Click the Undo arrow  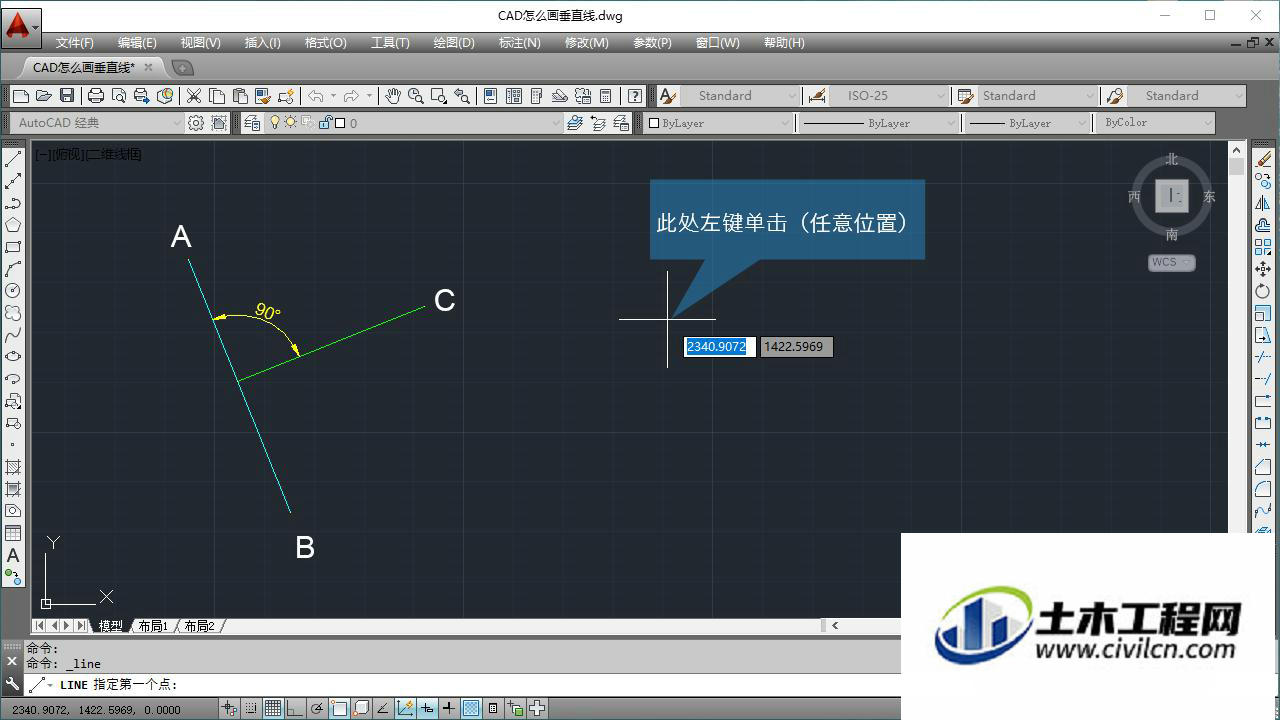pyautogui.click(x=316, y=96)
